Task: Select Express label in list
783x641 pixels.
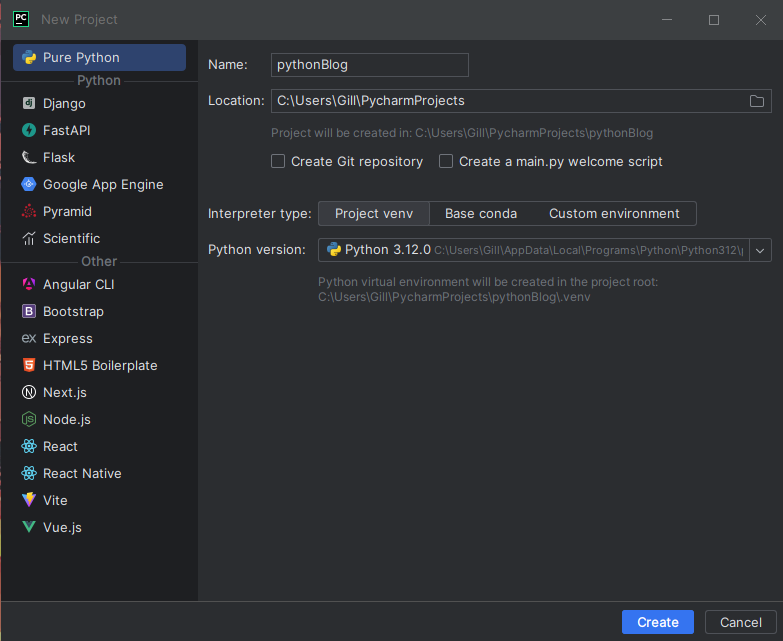Action: click(x=68, y=338)
